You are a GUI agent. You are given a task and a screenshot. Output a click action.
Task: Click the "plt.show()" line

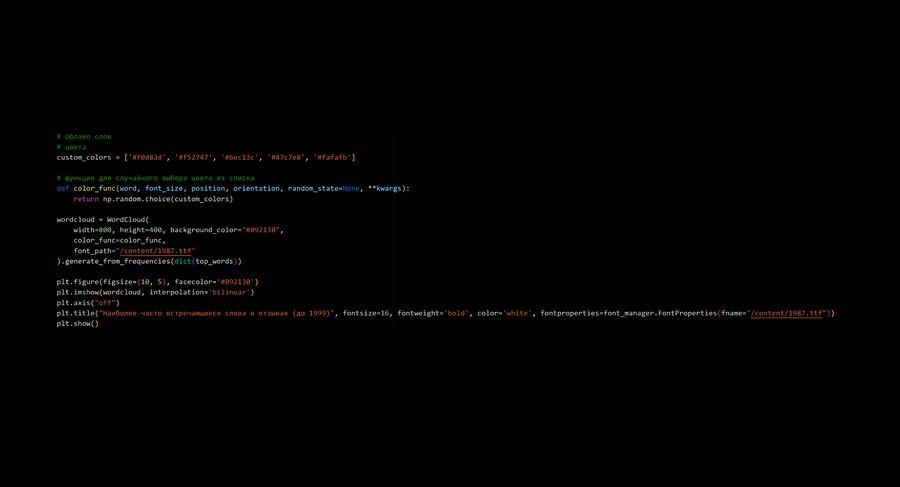click(x=77, y=324)
